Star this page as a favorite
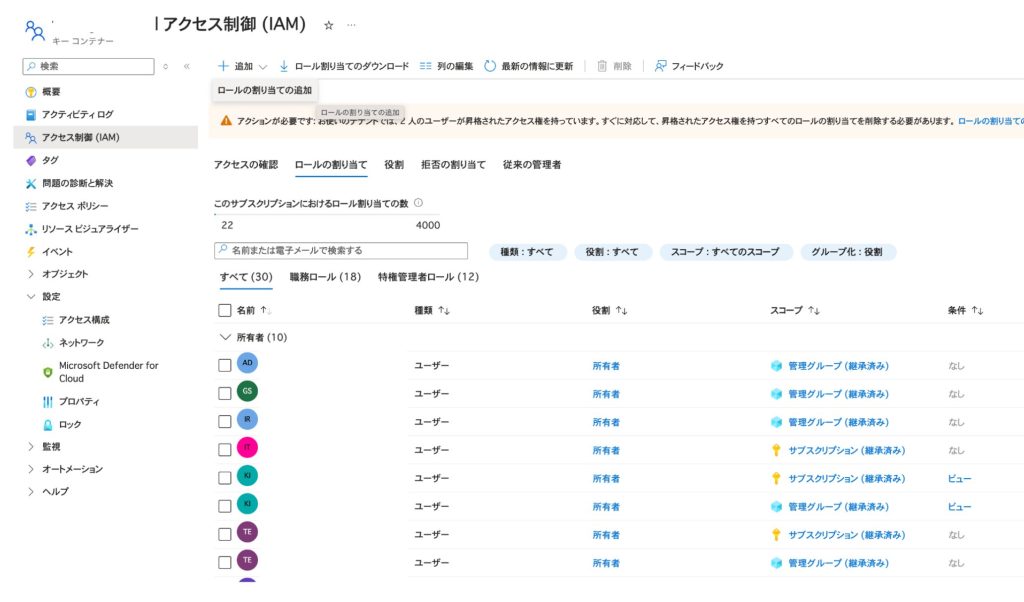1024x602 pixels. point(329,25)
